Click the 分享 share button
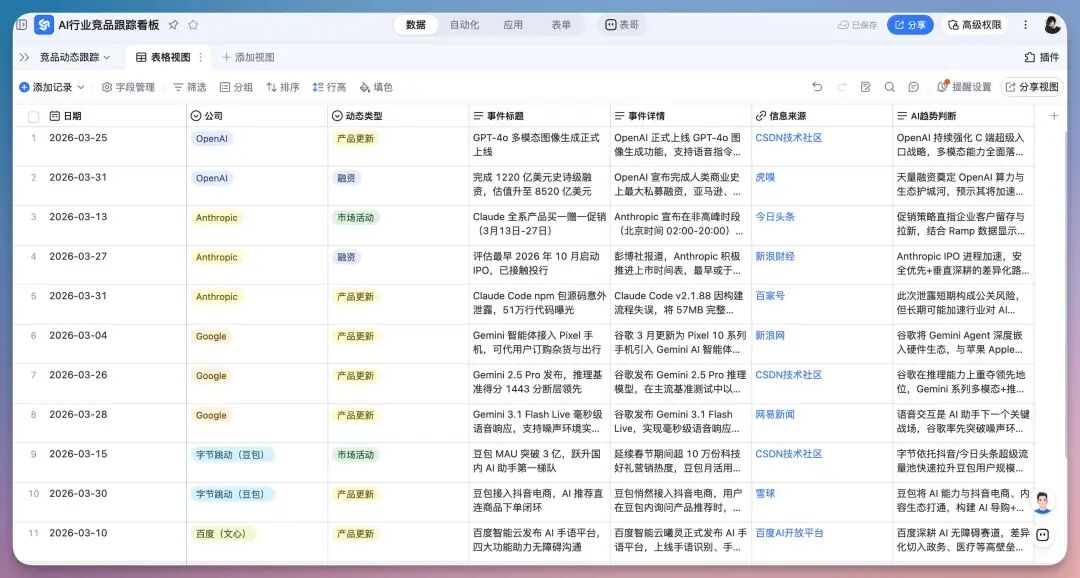Screen dimensions: 1080x578 point(910,24)
